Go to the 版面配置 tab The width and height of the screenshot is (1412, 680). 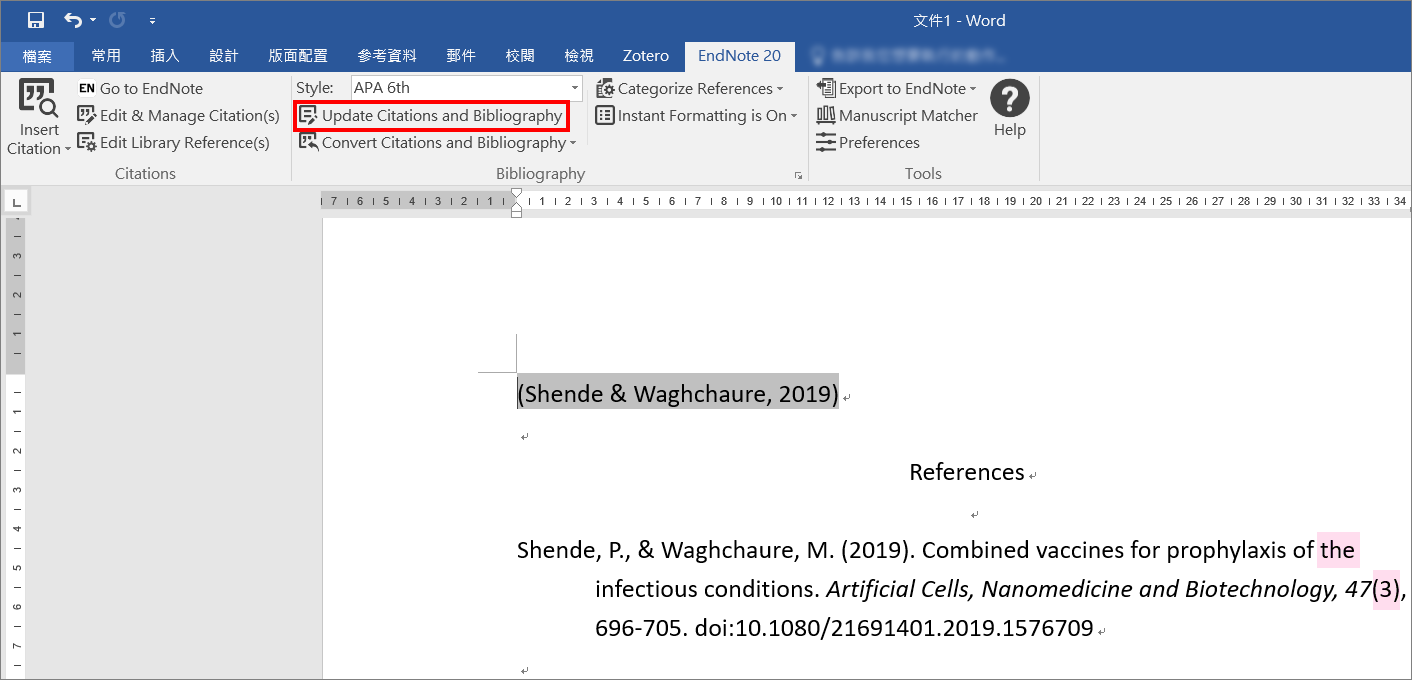pos(298,56)
